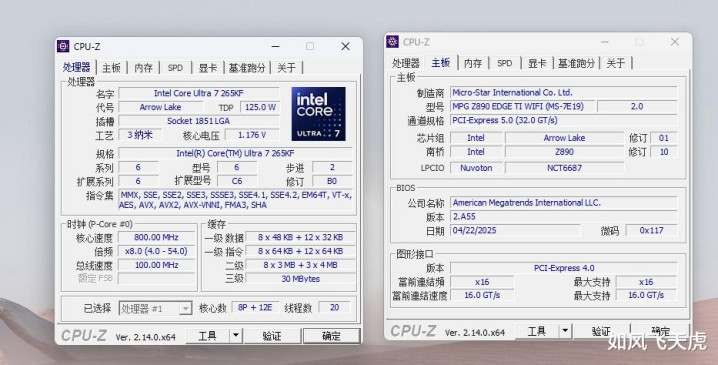Click the multiplier value x8.0 (4.0 - 54.0)
Screen dimensions: 718x365
click(157, 251)
